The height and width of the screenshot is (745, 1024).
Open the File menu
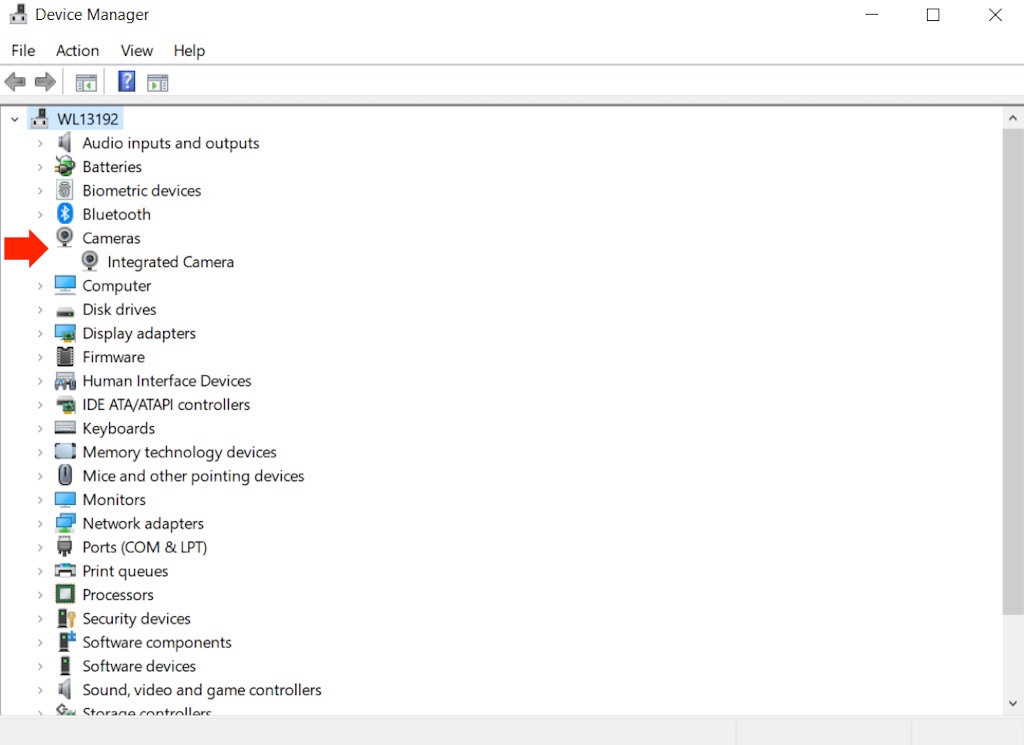coord(24,50)
